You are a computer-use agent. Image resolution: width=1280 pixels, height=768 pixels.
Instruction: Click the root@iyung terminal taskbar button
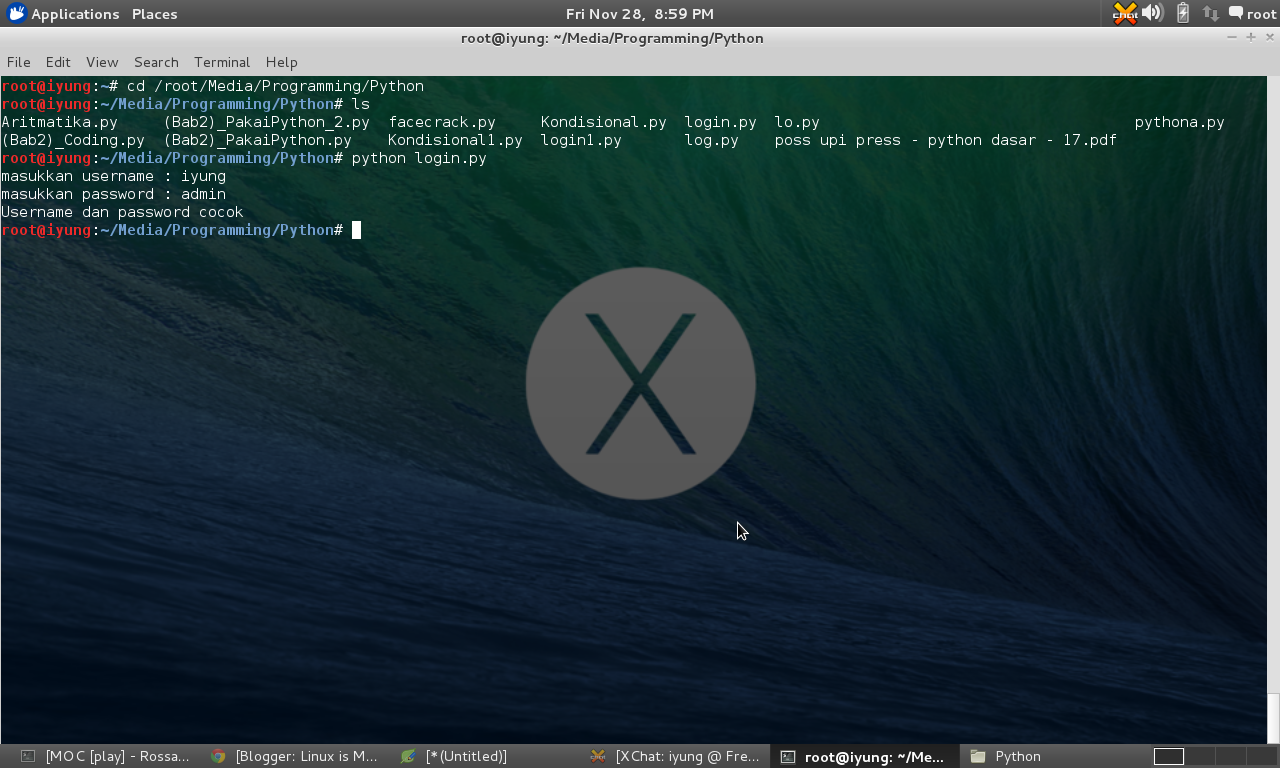864,756
